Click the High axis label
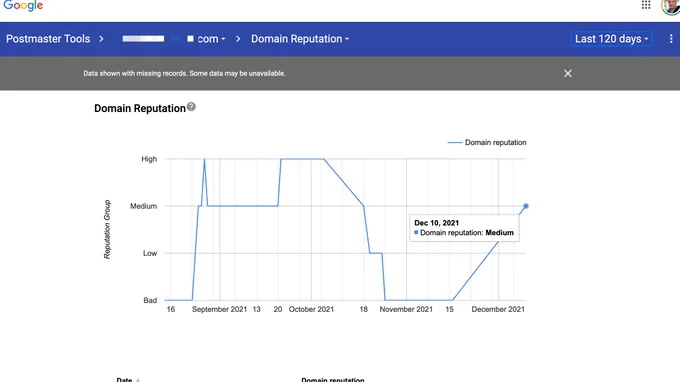 click(x=149, y=159)
